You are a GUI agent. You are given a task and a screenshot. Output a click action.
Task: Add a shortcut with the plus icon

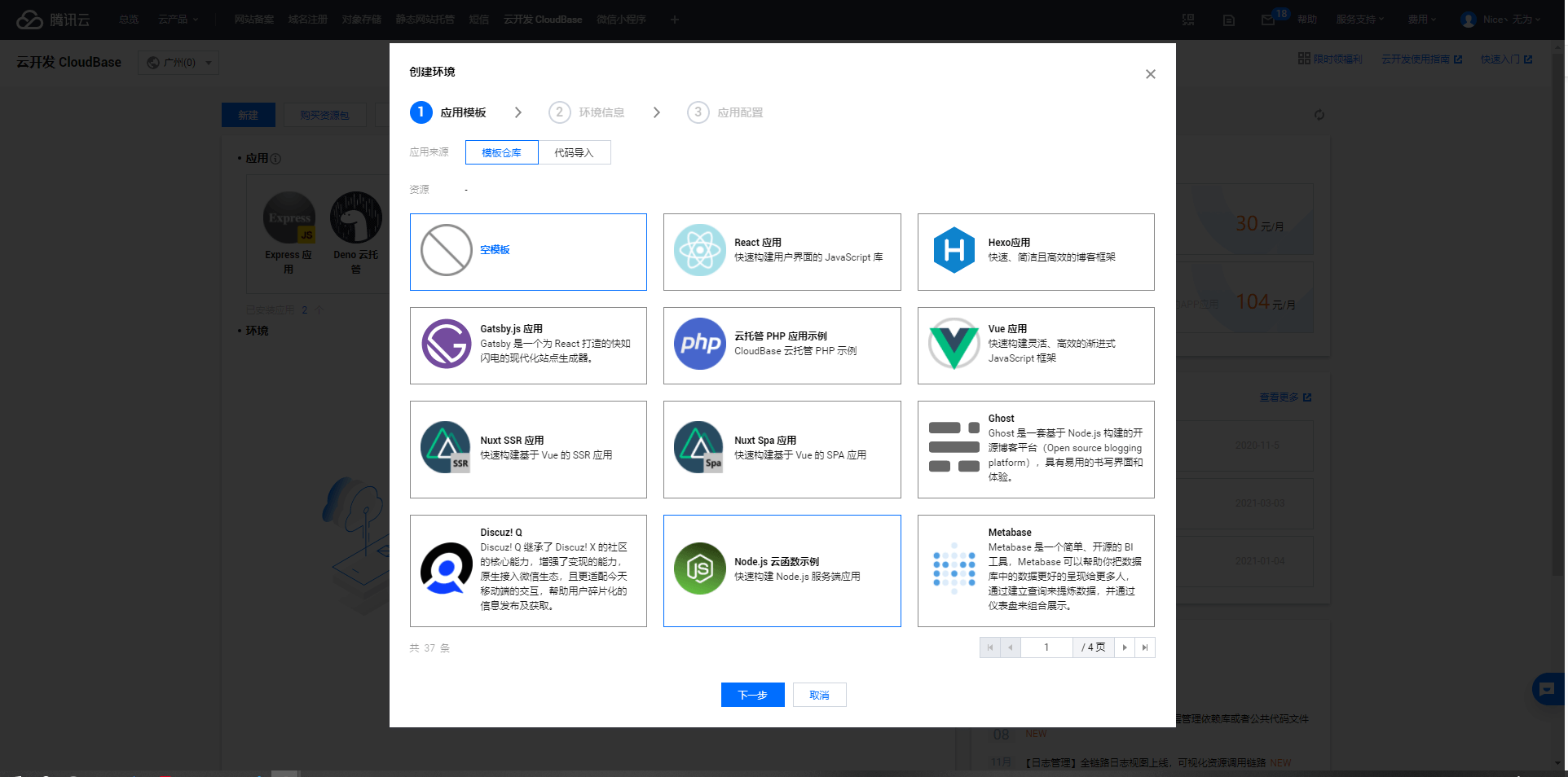(674, 20)
